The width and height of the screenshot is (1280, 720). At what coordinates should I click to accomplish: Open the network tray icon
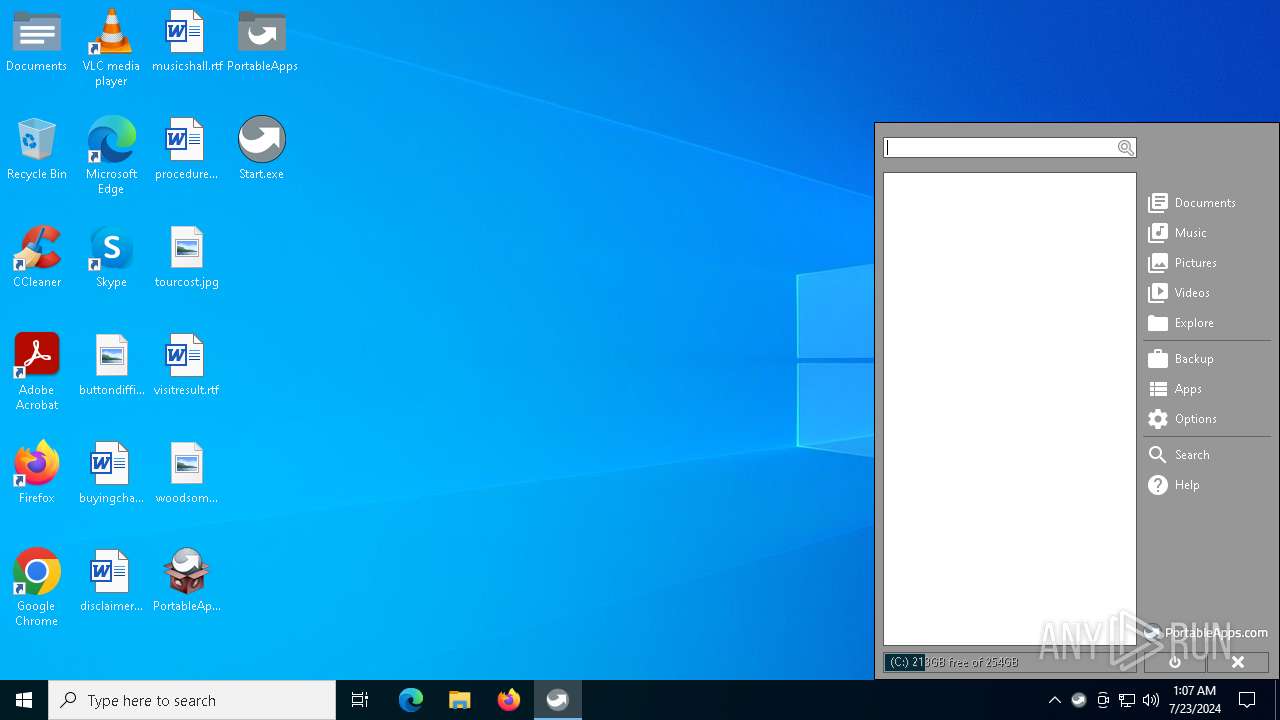pyautogui.click(x=1127, y=700)
